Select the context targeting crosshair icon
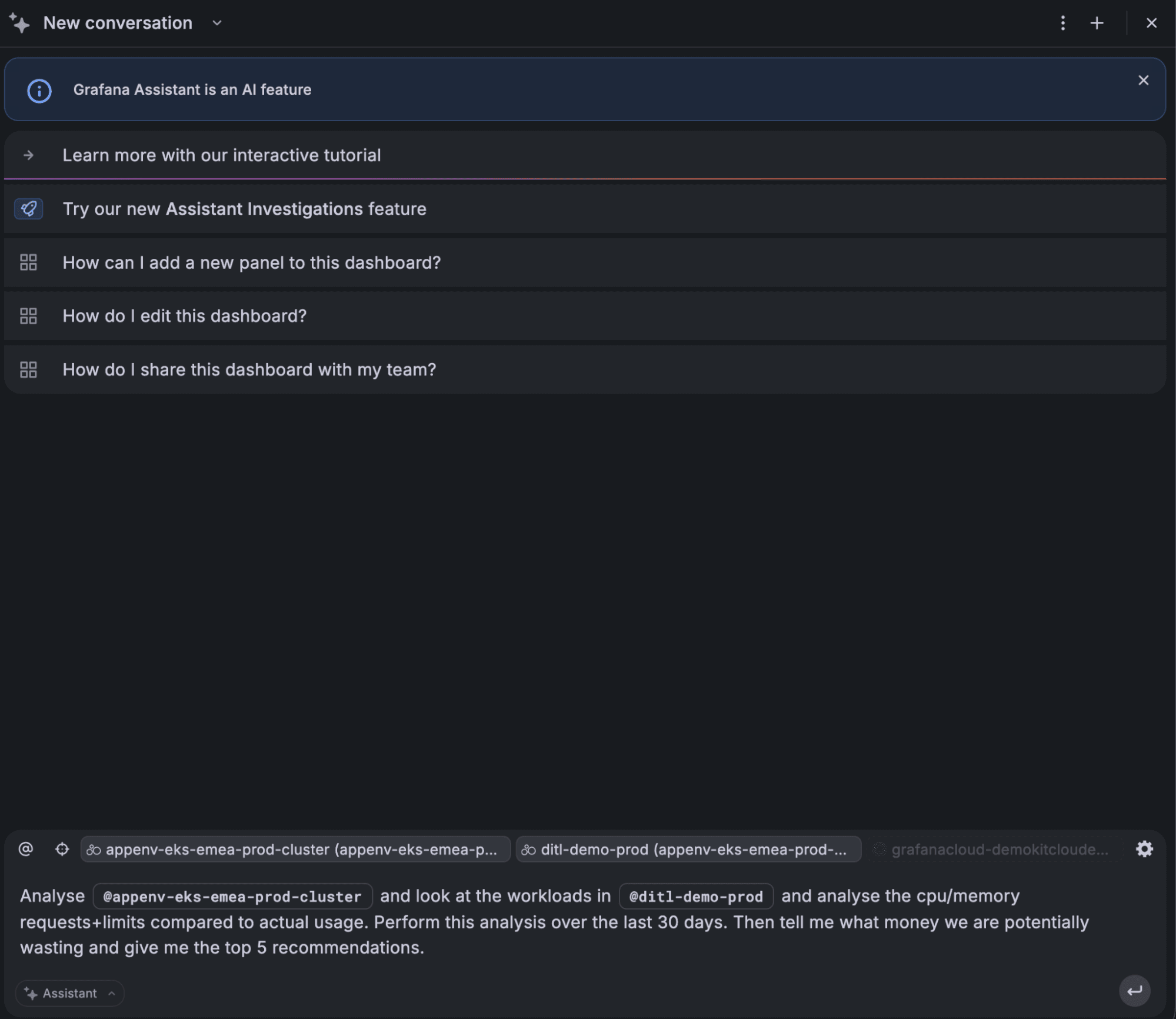This screenshot has height=1019, width=1176. pos(61,849)
